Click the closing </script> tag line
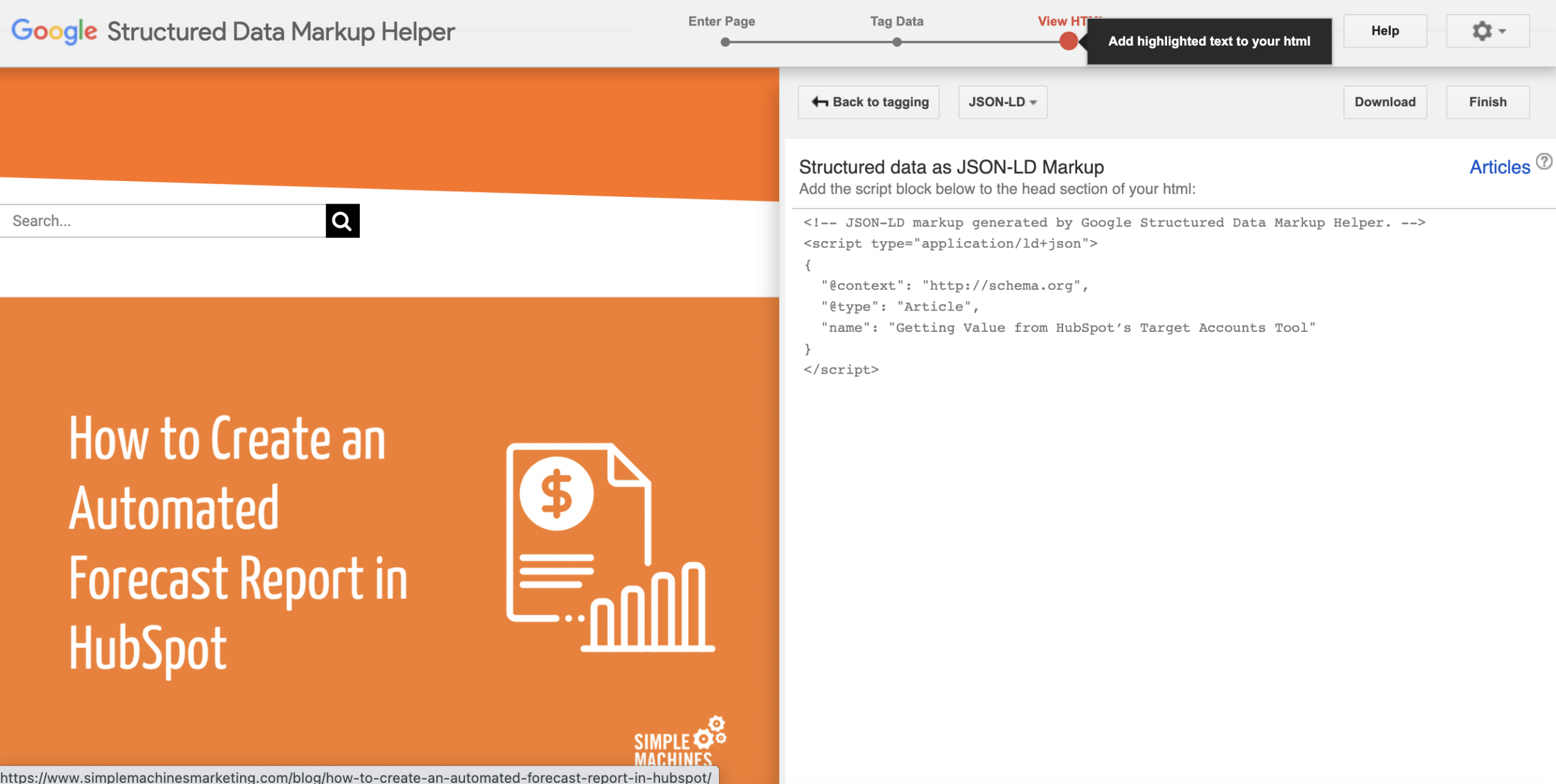 pos(841,370)
